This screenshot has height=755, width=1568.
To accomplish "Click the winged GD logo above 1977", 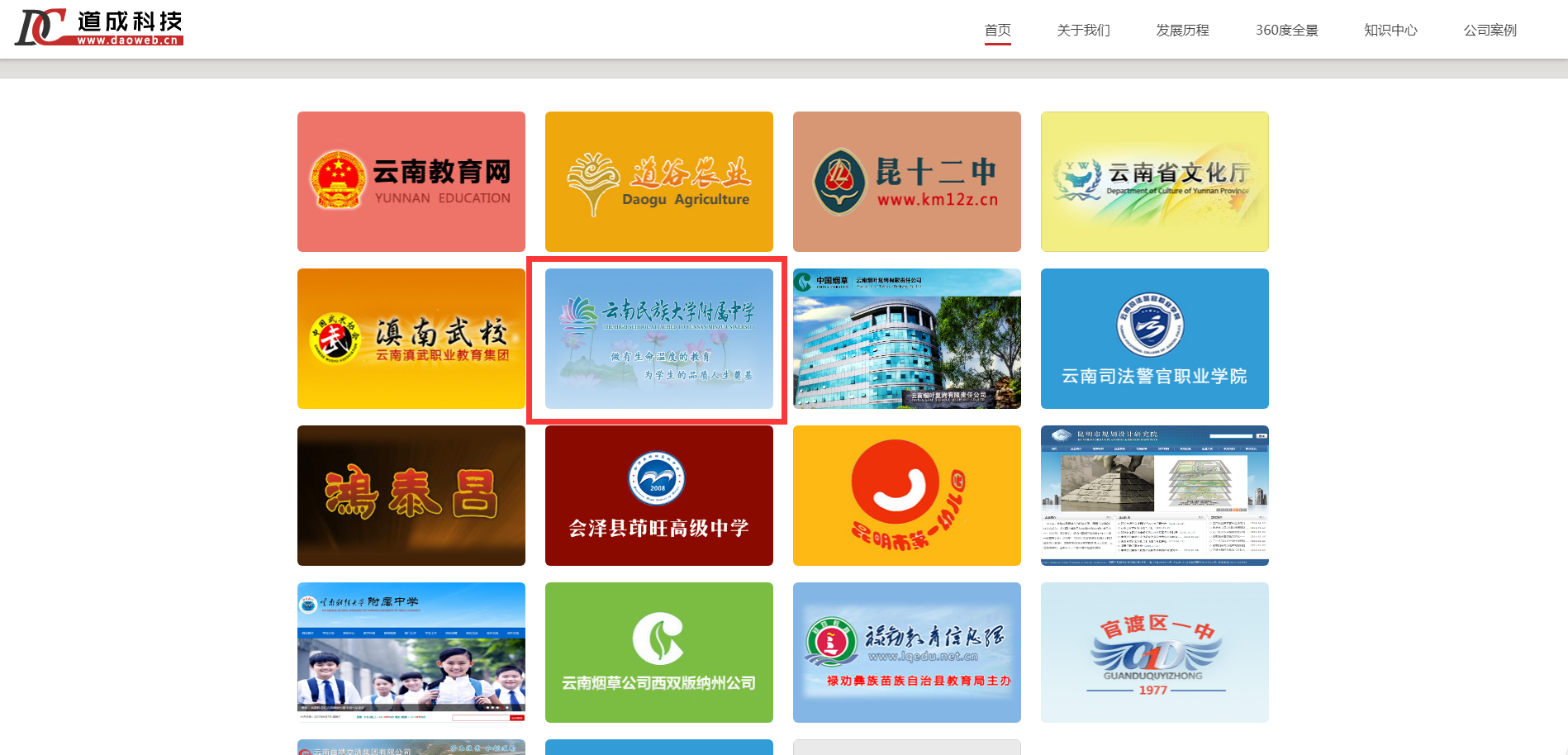I will tap(1155, 657).
